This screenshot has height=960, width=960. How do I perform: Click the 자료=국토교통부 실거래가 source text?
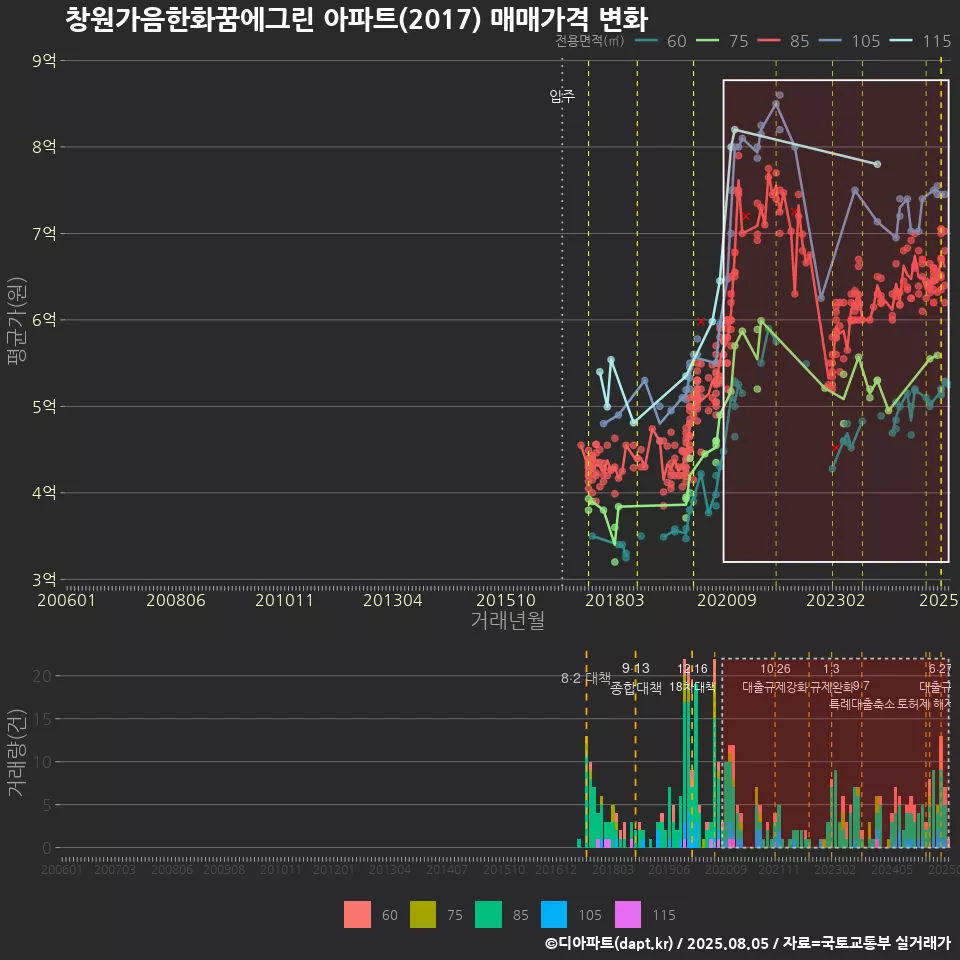point(866,943)
